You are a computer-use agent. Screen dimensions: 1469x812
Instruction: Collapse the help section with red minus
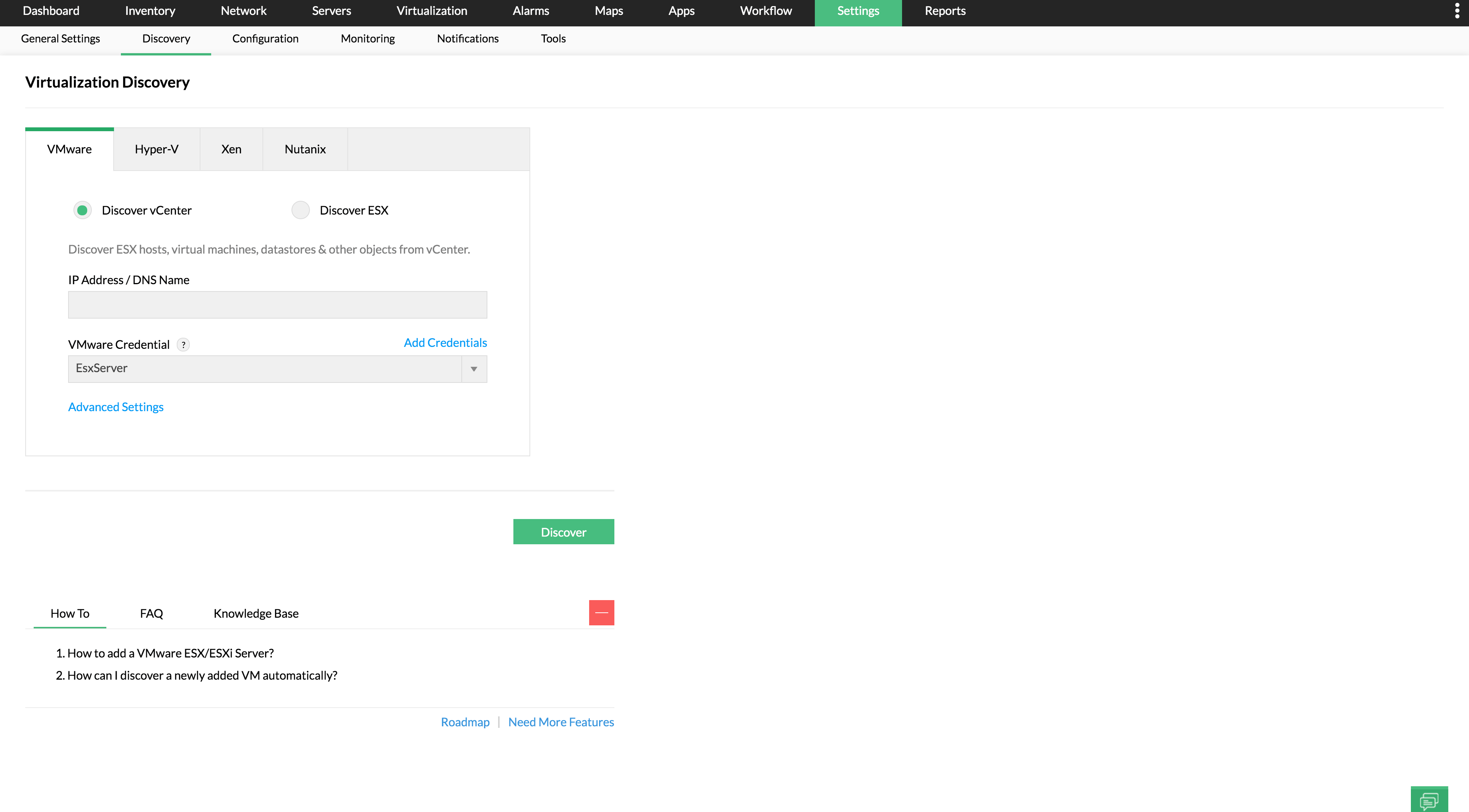601,612
